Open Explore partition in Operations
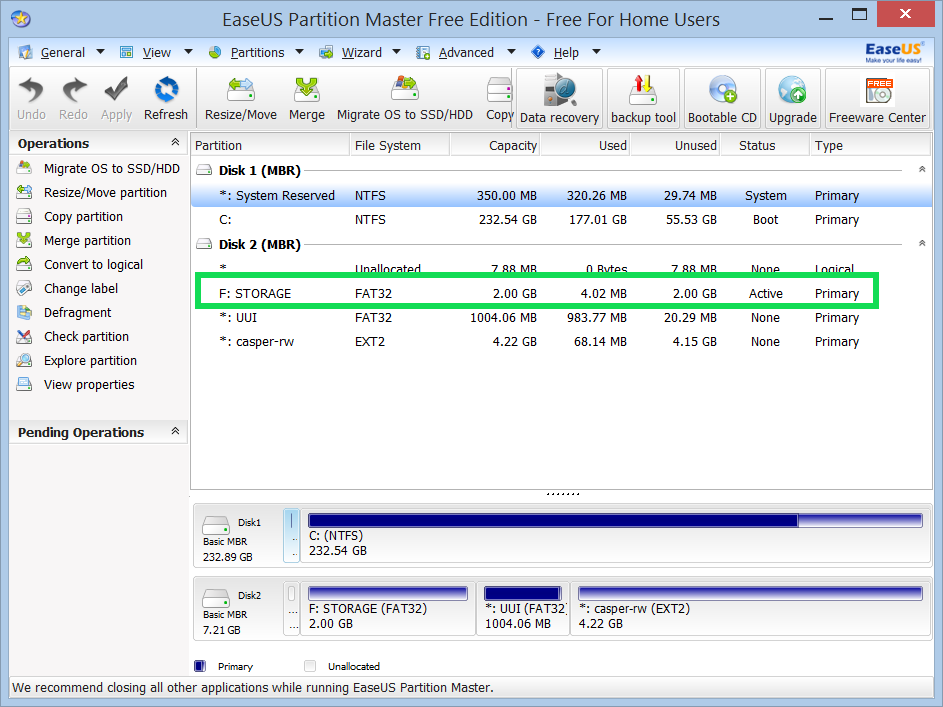Image resolution: width=943 pixels, height=707 pixels. [77, 361]
